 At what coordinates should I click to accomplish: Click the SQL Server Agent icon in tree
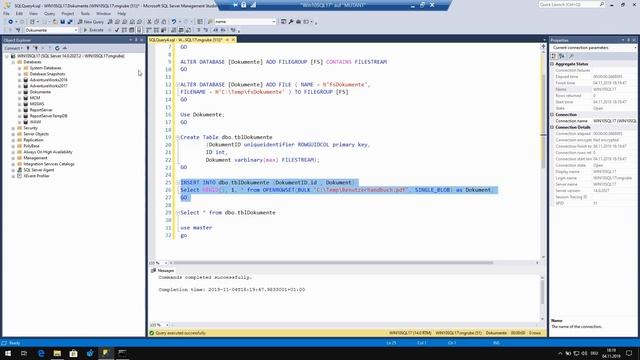click(20, 170)
